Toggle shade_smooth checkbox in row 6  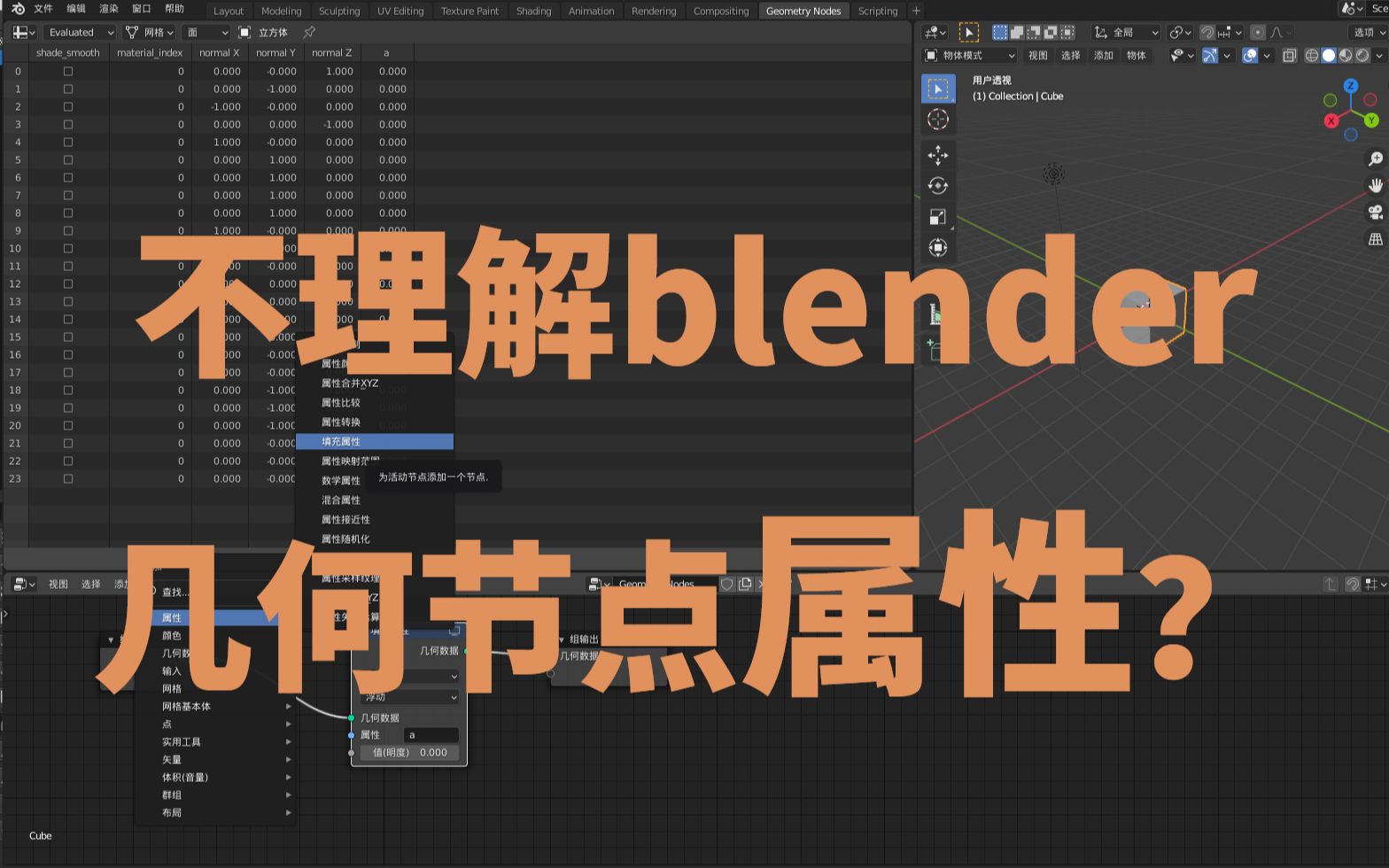point(68,177)
